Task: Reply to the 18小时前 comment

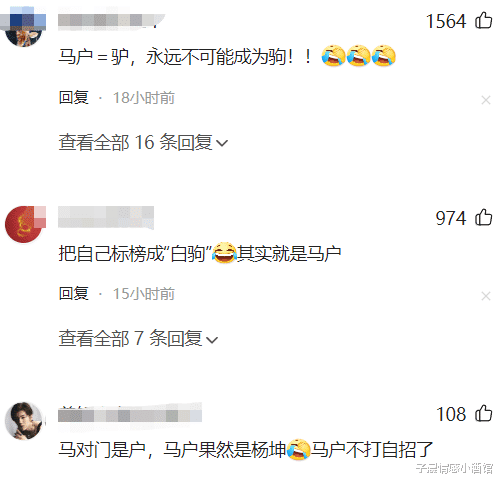Action: click(x=74, y=98)
